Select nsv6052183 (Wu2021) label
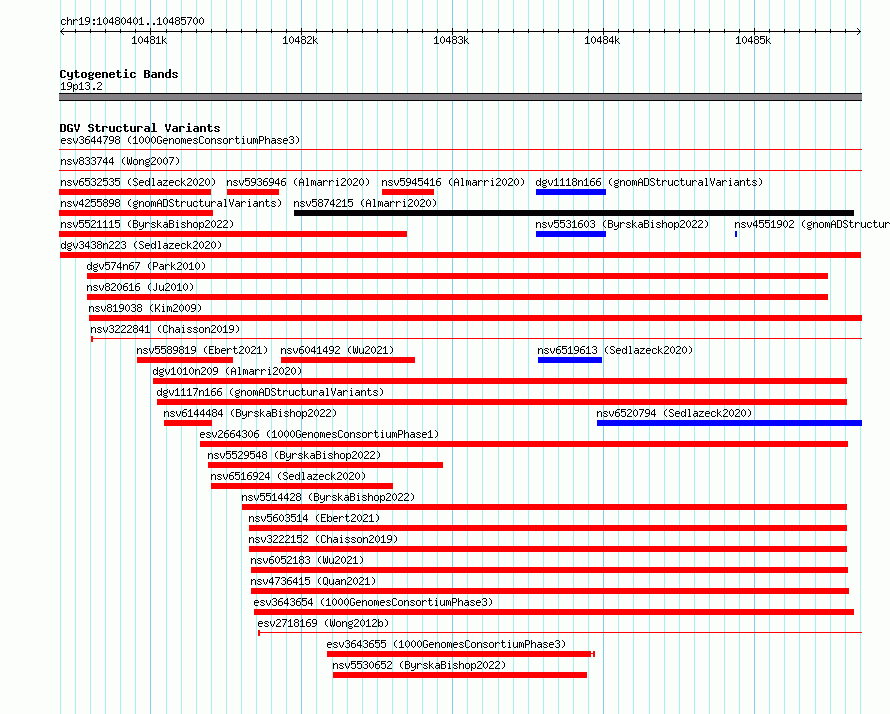Screen dimensions: 890x714 [307, 560]
